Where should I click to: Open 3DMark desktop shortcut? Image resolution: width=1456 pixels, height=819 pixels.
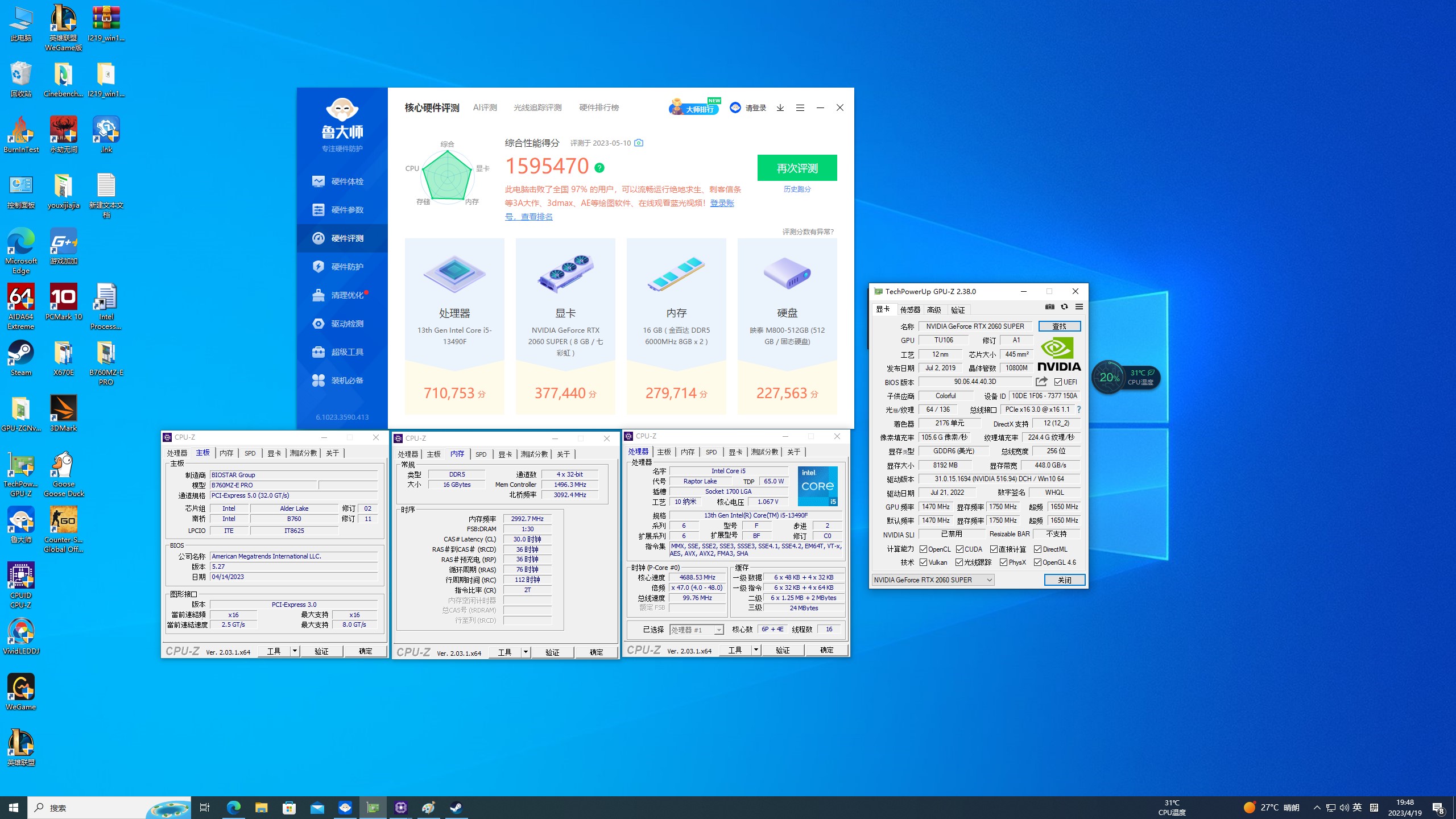click(63, 413)
